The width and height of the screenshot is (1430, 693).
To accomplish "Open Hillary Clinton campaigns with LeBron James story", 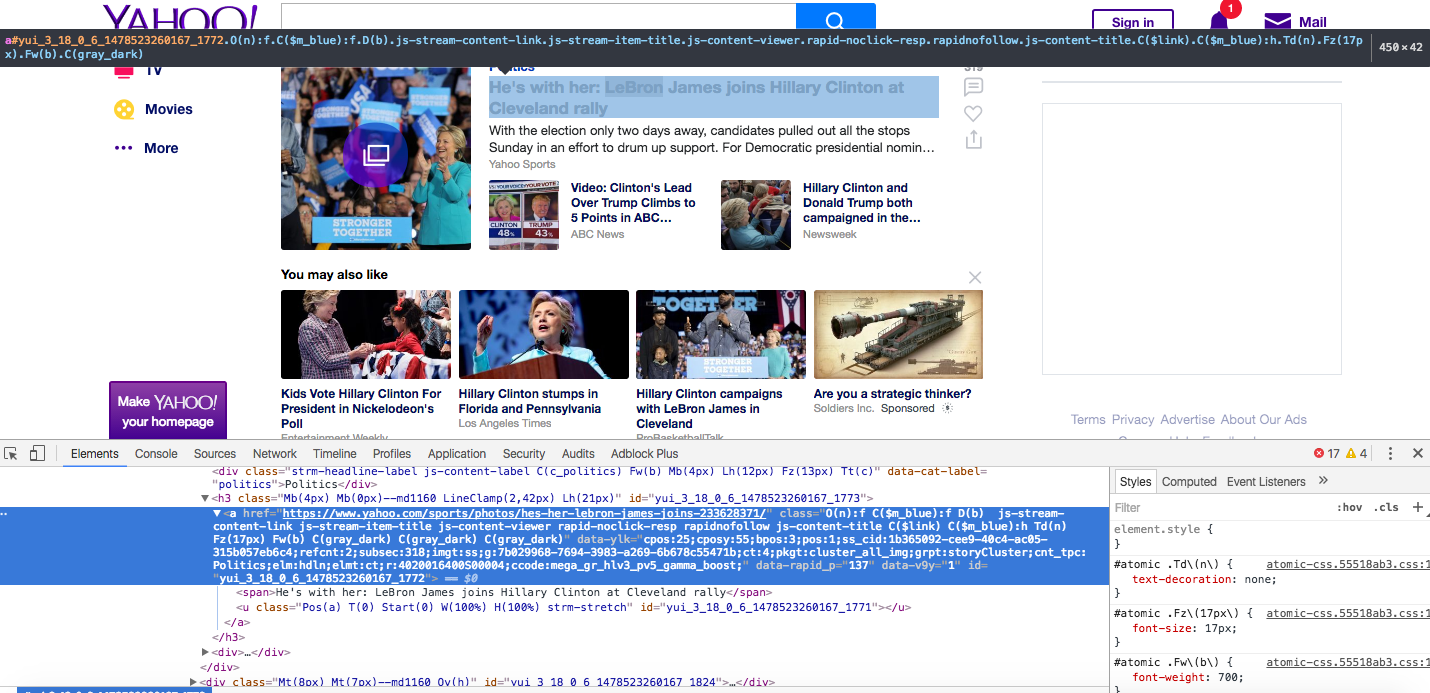I will click(710, 409).
